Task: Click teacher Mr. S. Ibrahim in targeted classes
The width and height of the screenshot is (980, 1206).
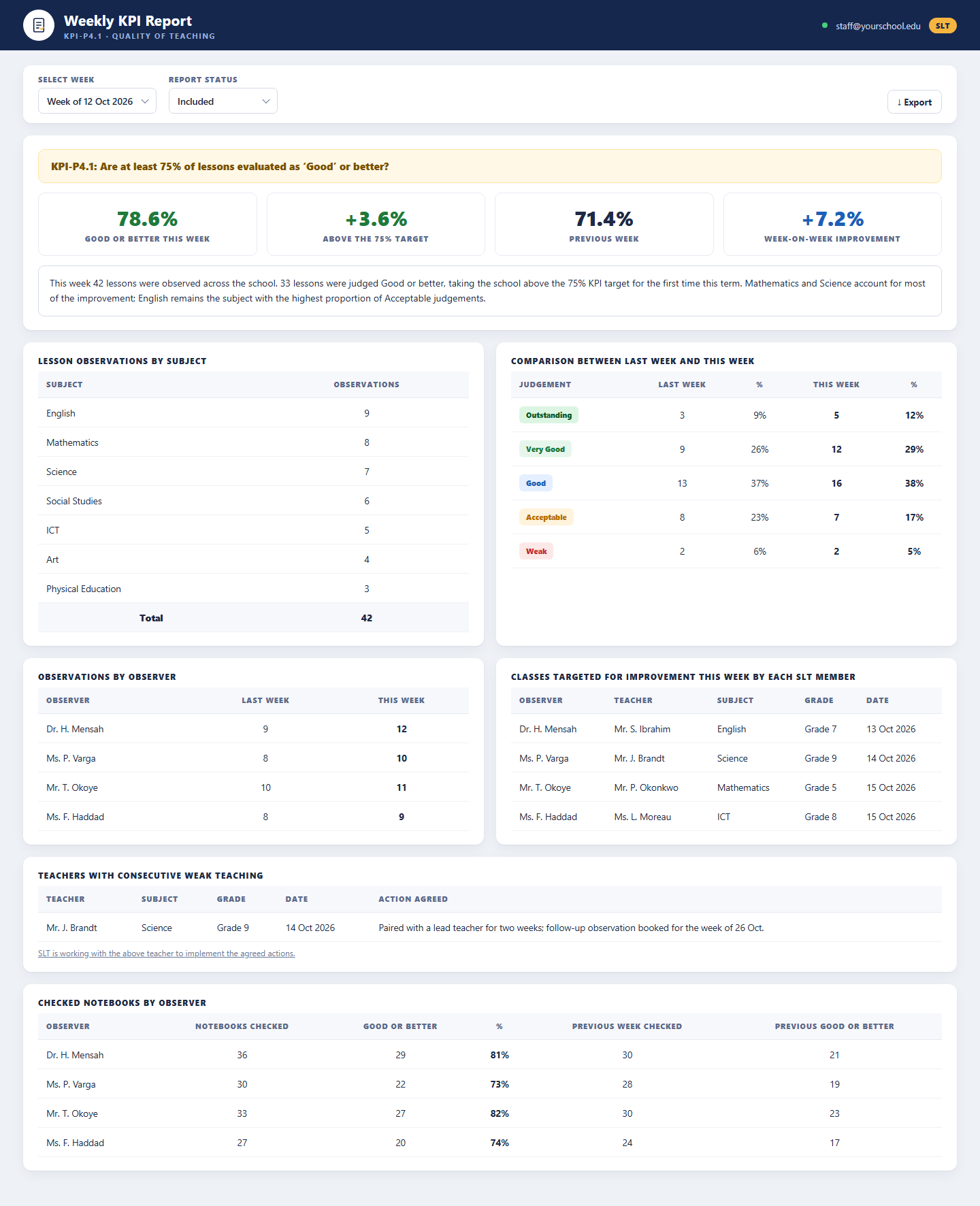Action: (x=642, y=729)
